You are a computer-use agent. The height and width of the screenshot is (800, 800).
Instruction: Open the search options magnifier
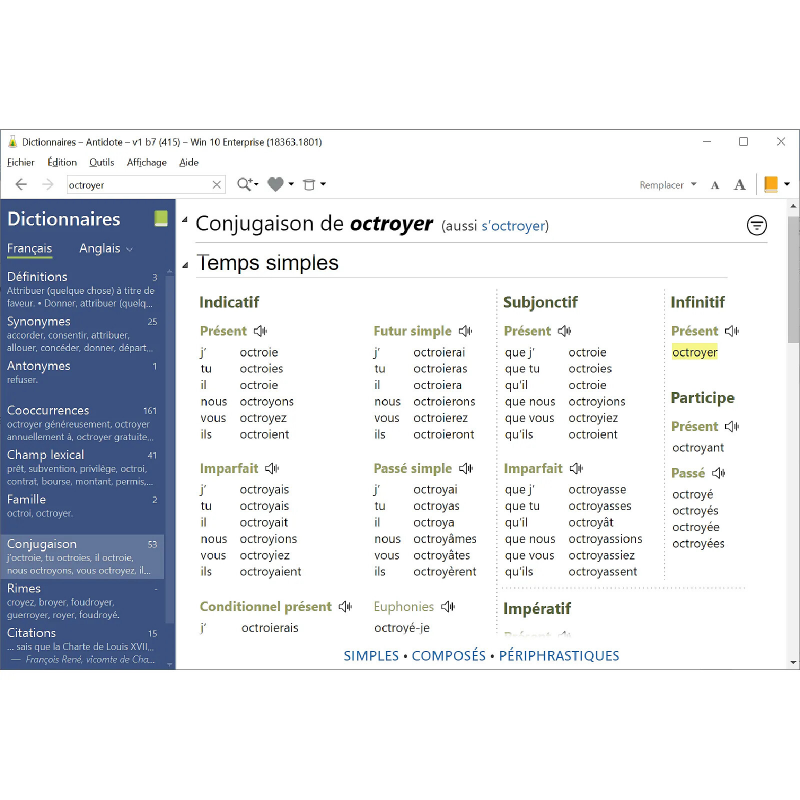[x=245, y=184]
